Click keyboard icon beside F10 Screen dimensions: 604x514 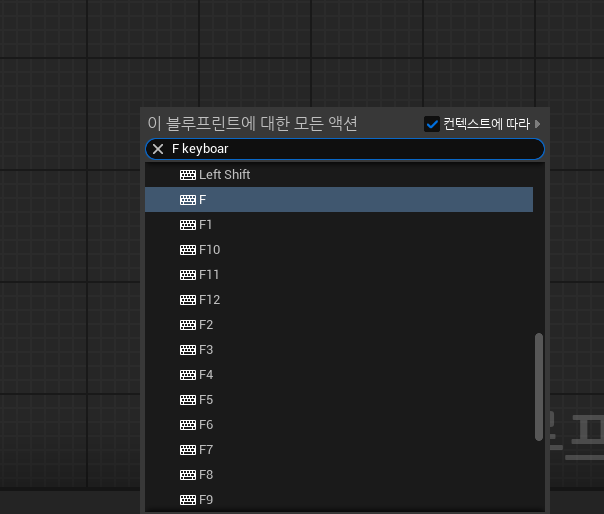click(x=188, y=250)
